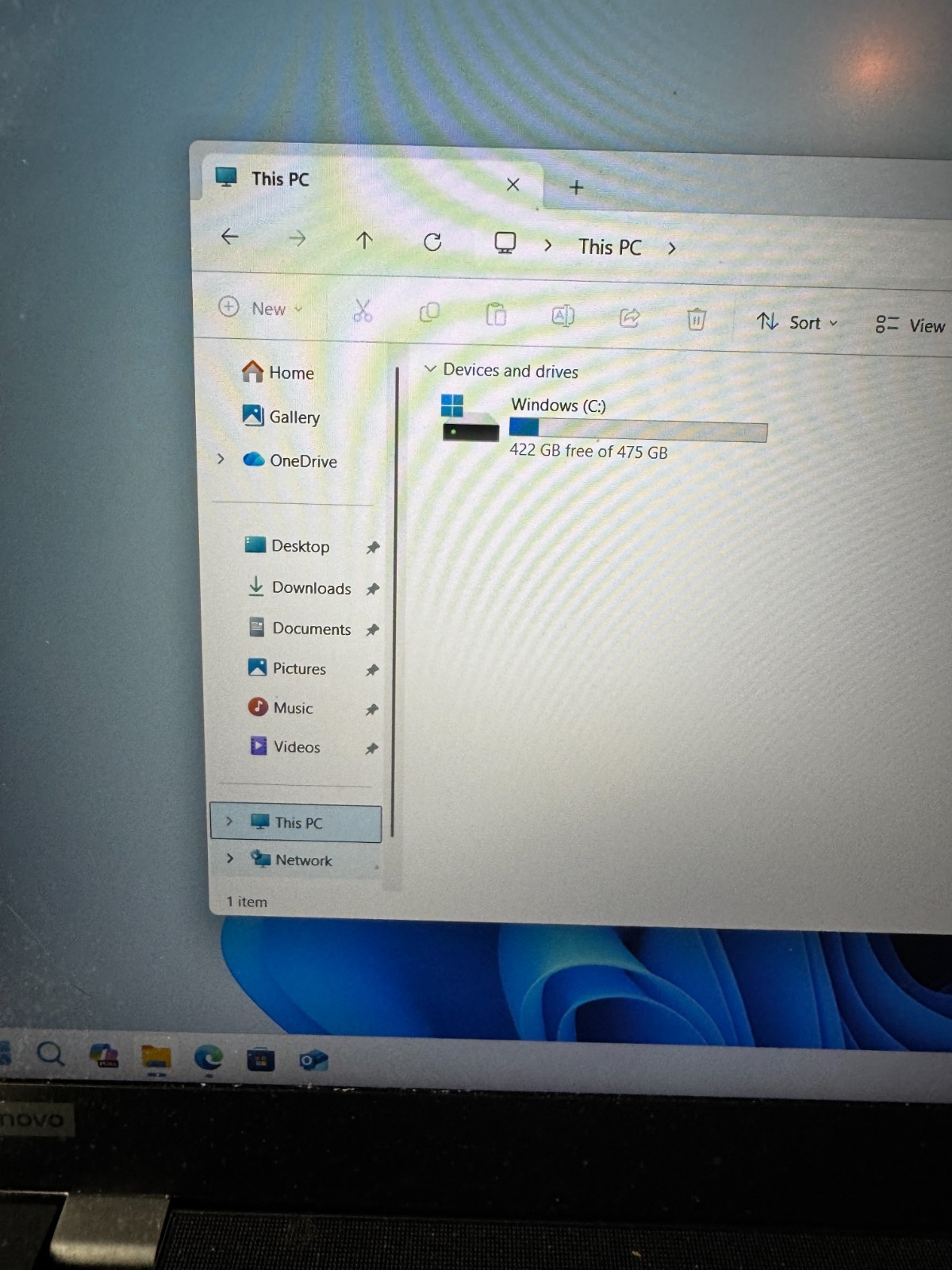Open OneDrive in the sidebar

(290, 460)
